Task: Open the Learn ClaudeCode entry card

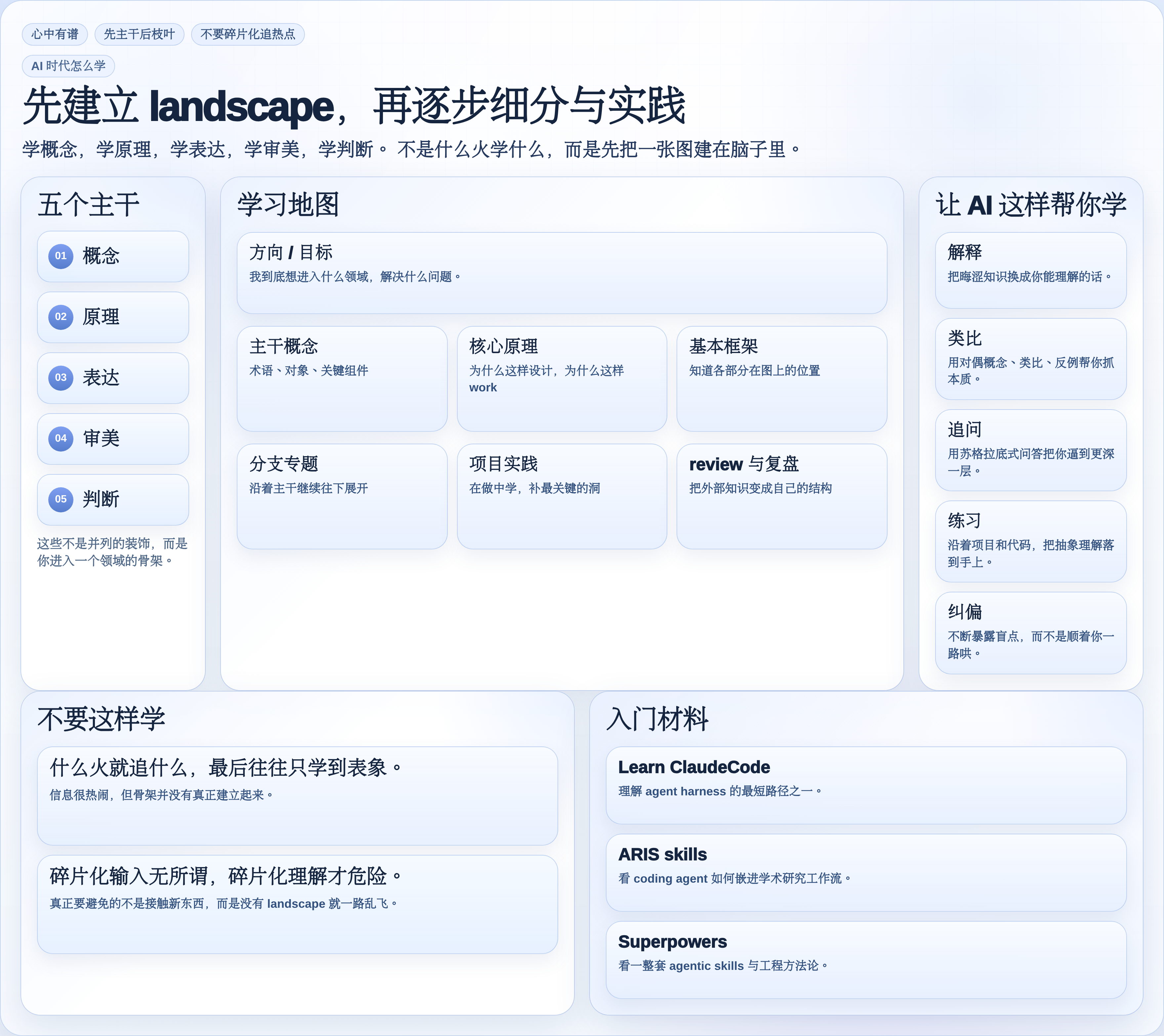Action: click(x=866, y=785)
